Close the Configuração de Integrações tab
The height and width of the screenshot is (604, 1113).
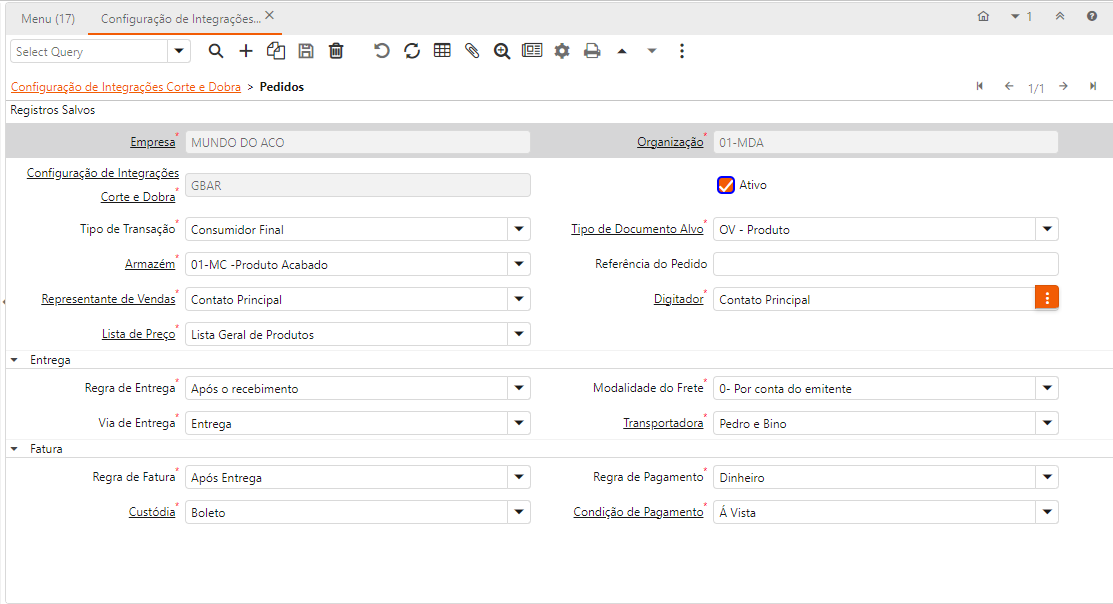pos(269,17)
